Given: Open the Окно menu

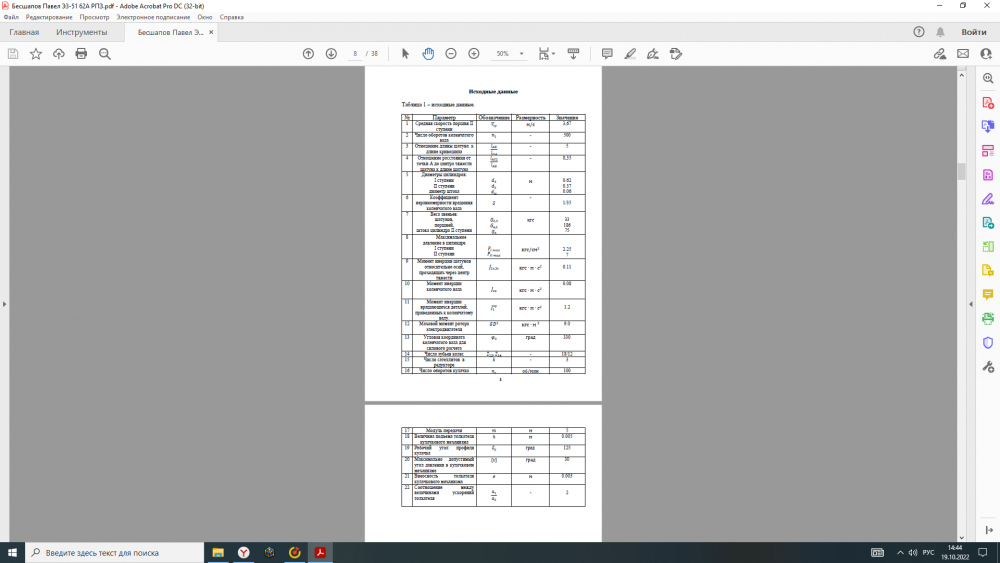Looking at the screenshot, I should click(x=205, y=17).
